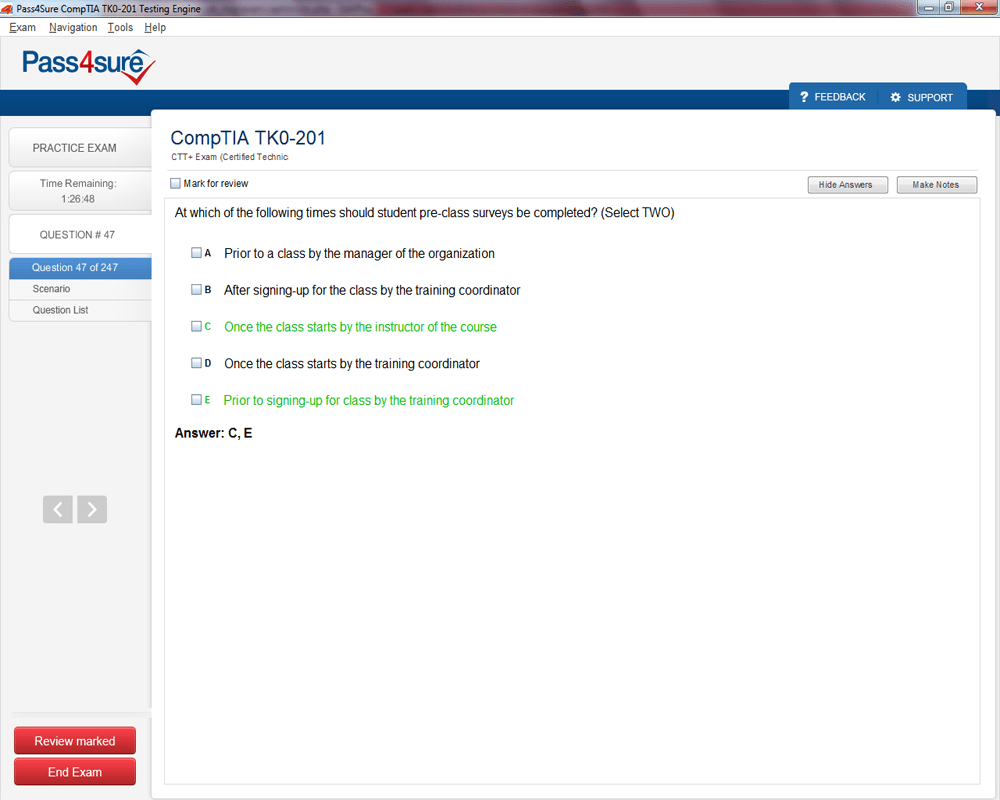Click the Feedback question mark icon

click(804, 97)
